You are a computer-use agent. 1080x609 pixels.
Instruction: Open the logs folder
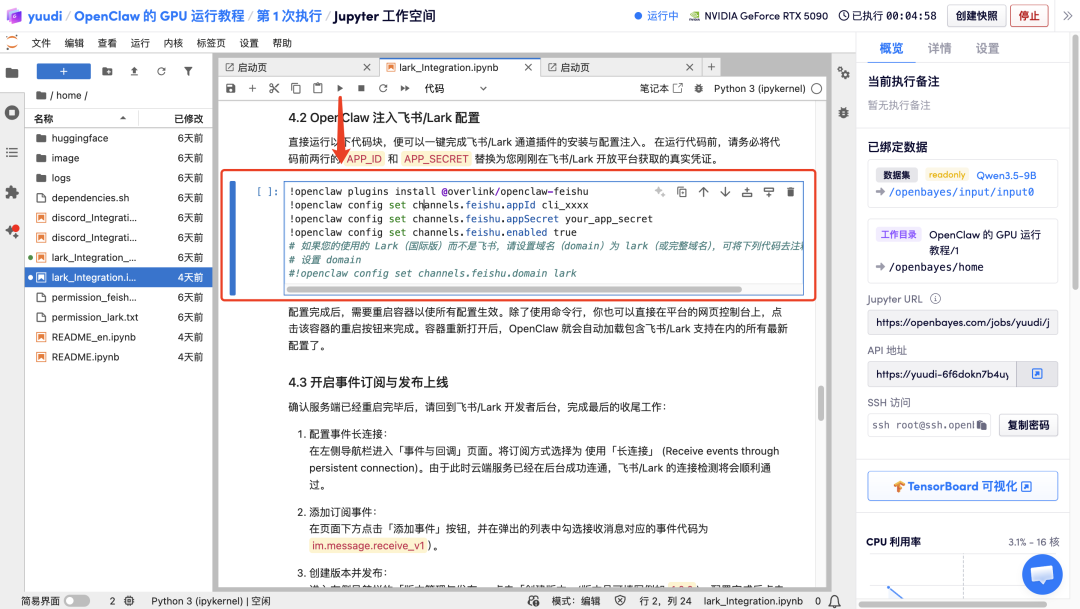(x=119, y=178)
